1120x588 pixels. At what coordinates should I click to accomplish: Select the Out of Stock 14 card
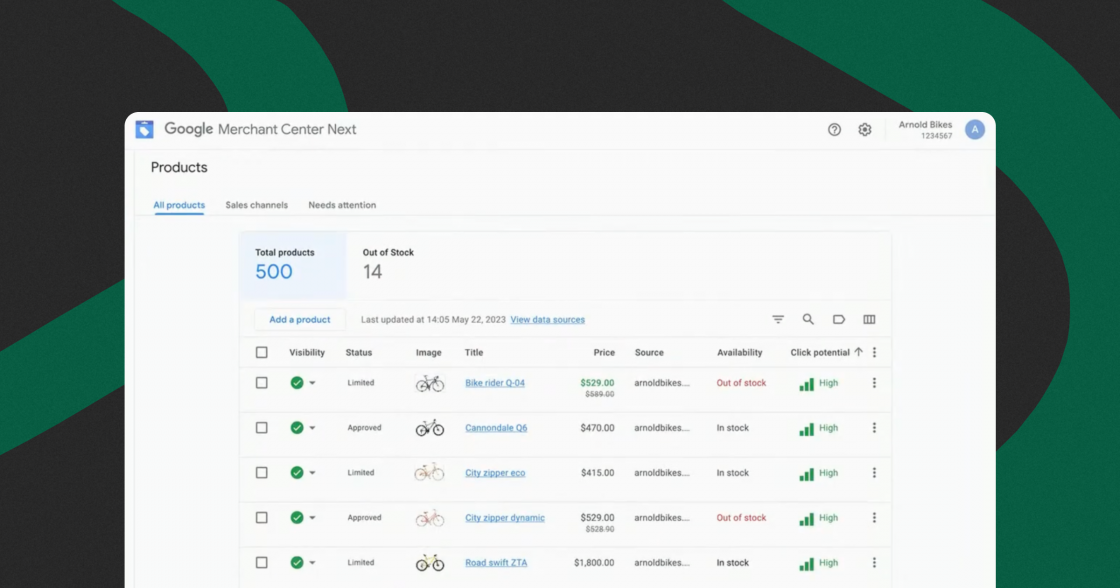(388, 265)
